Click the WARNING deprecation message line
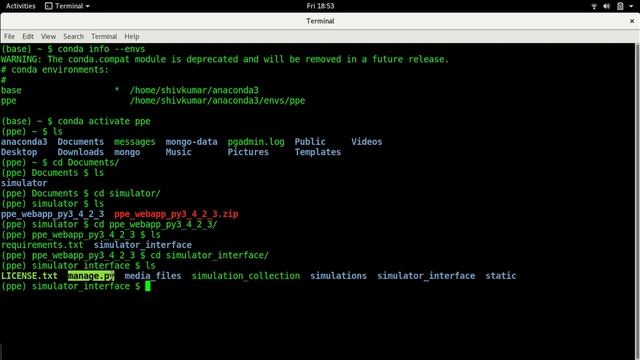This screenshot has height=360, width=640. coord(224,59)
